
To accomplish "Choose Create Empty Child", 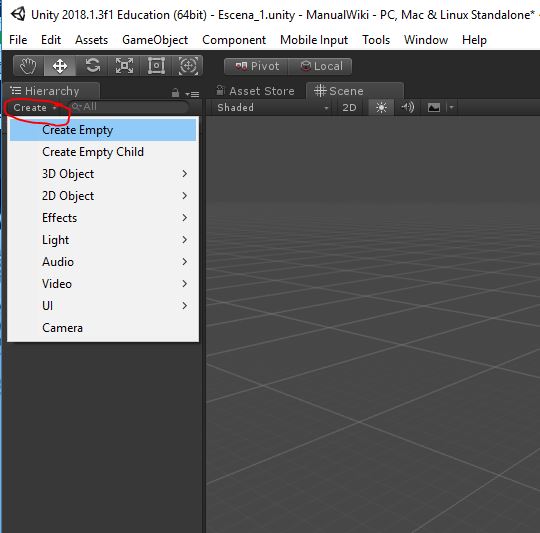I will click(103, 152).
